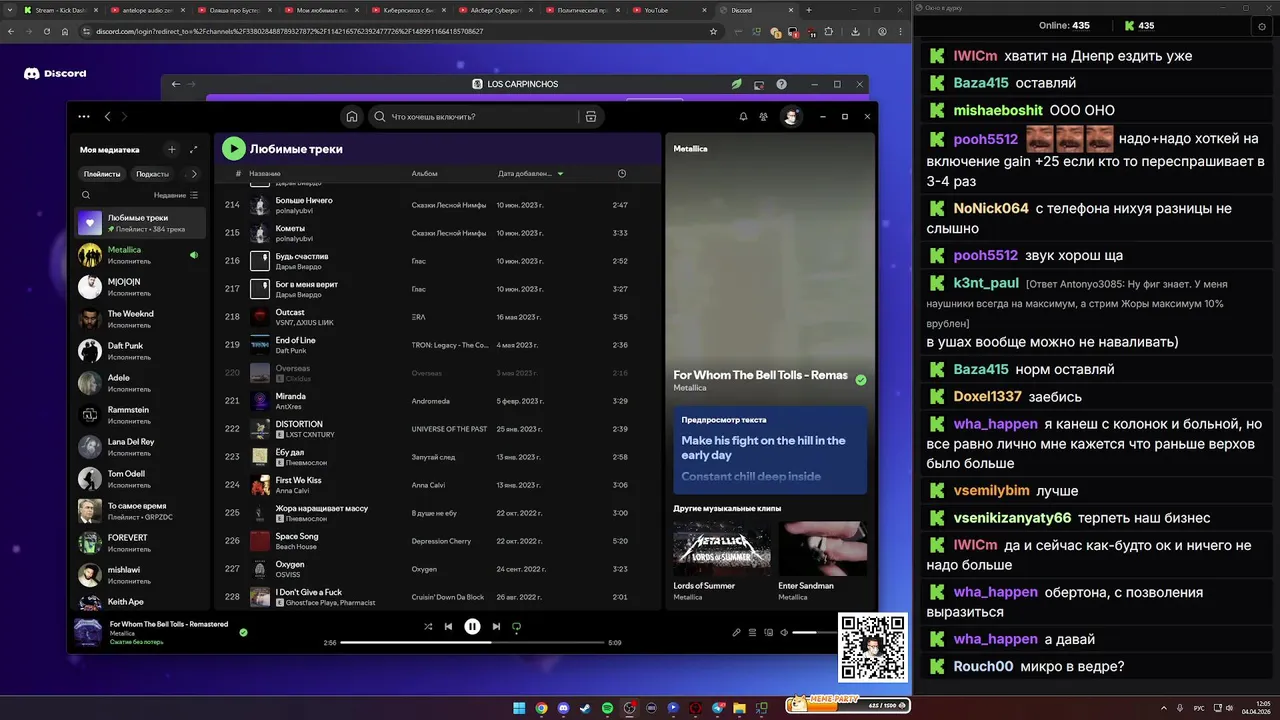The height and width of the screenshot is (720, 1280).
Task: Open Сказки Лесной Нимфы album on row 214
Action: coord(449,205)
